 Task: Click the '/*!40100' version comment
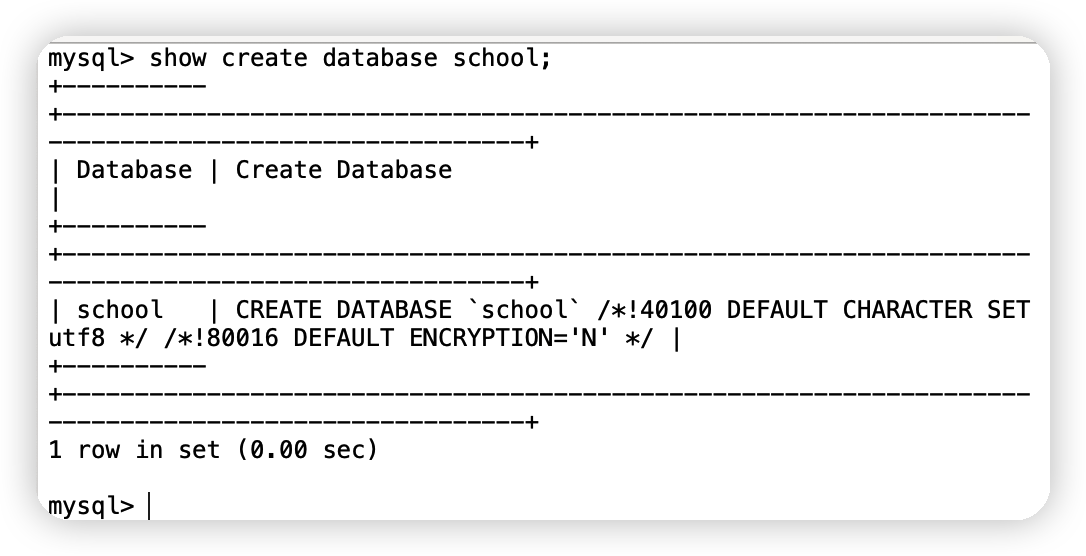tap(654, 310)
